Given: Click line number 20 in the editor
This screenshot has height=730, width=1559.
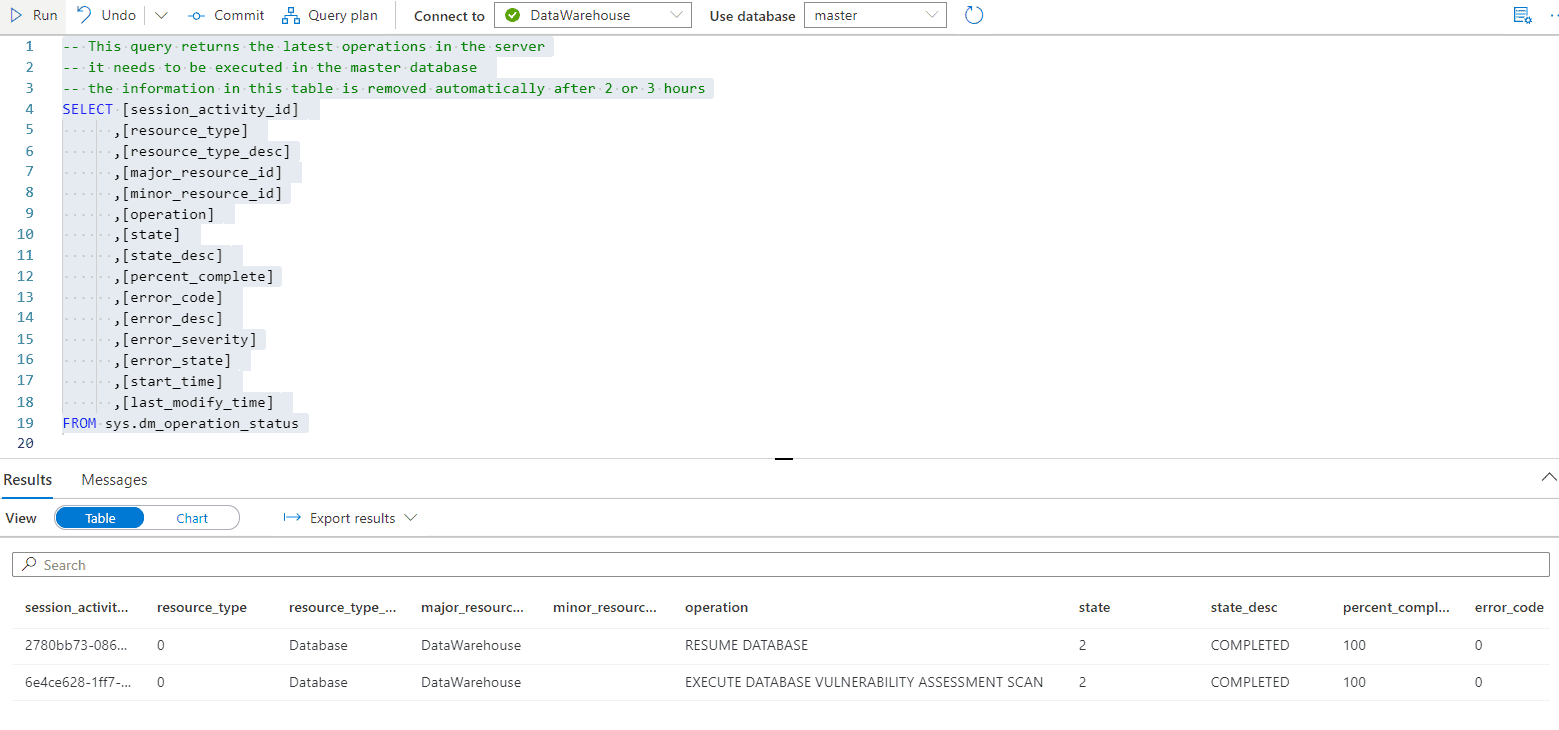Looking at the screenshot, I should 25,443.
